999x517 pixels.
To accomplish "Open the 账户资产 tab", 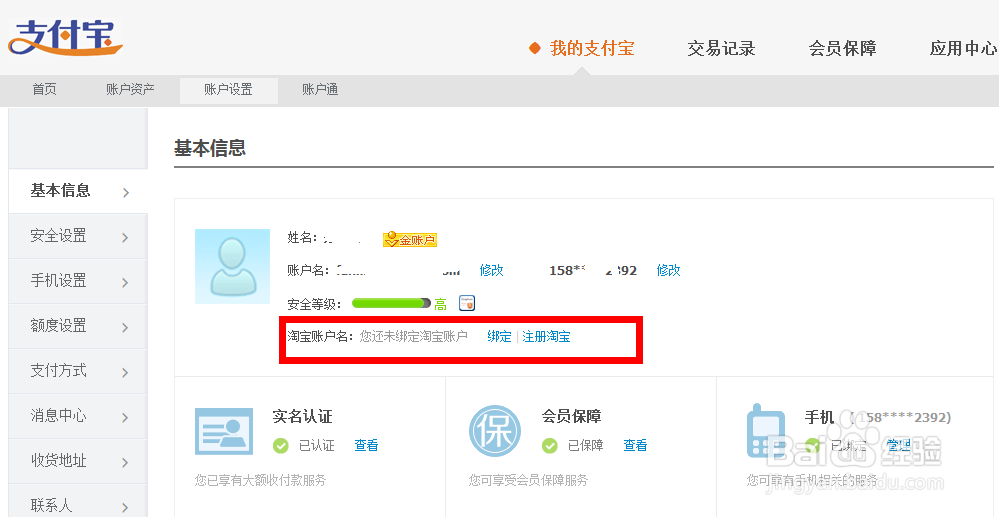I will click(x=131, y=90).
